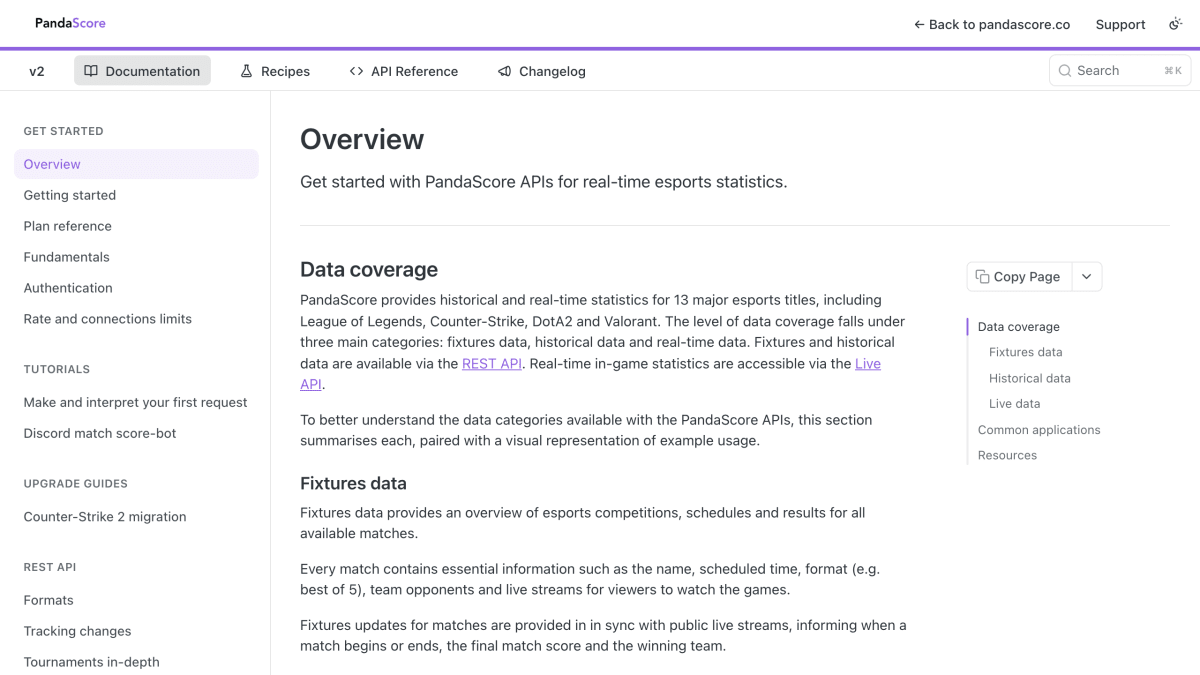
Task: Focus the Search input field
Action: coord(1120,70)
